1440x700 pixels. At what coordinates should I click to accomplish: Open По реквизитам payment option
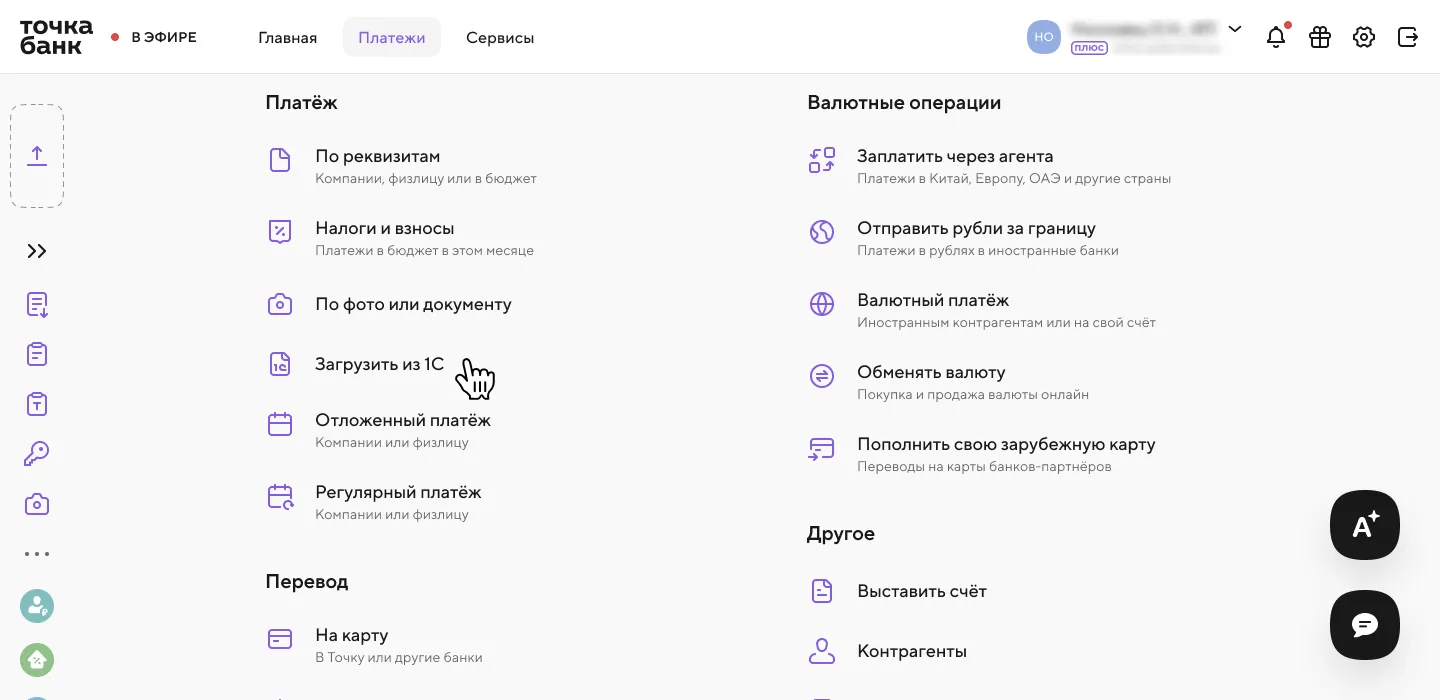[x=378, y=157]
